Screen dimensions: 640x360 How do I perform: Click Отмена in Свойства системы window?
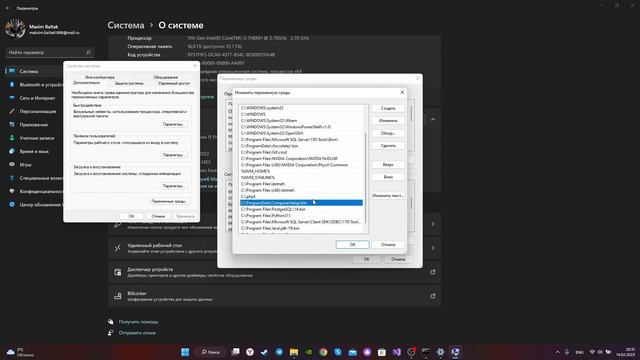point(158,216)
